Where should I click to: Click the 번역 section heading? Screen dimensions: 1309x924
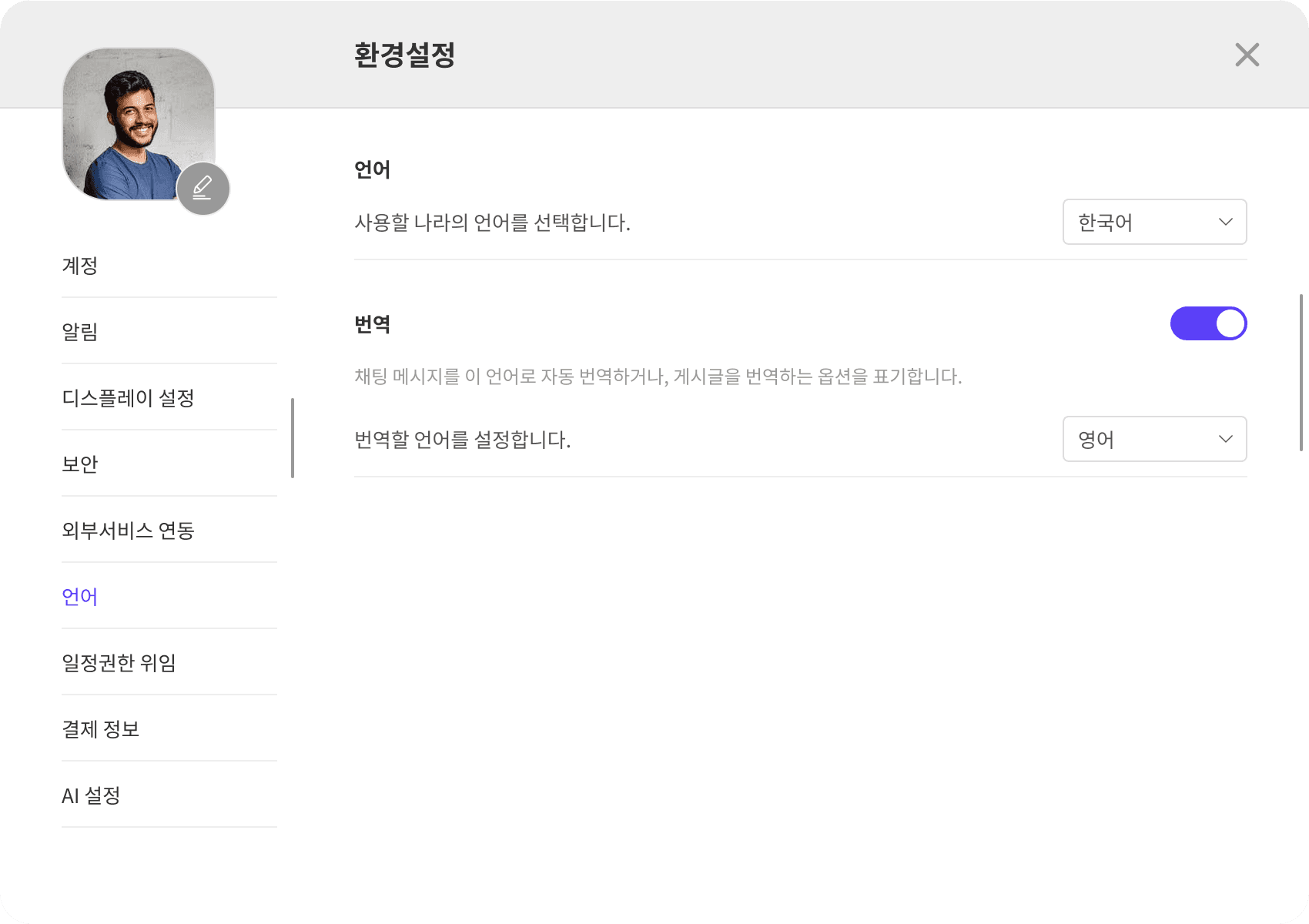click(x=373, y=324)
